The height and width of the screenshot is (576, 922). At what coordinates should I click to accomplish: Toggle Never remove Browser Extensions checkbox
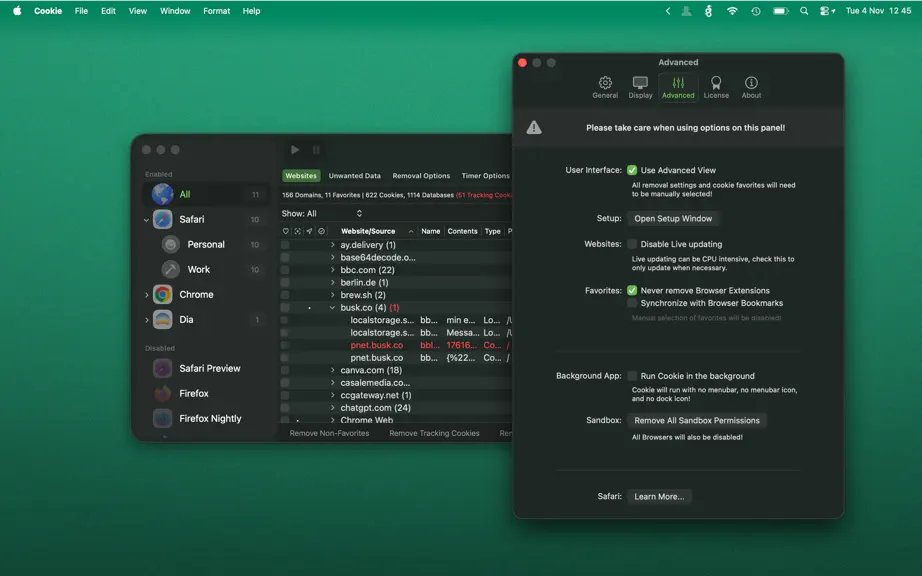632,290
